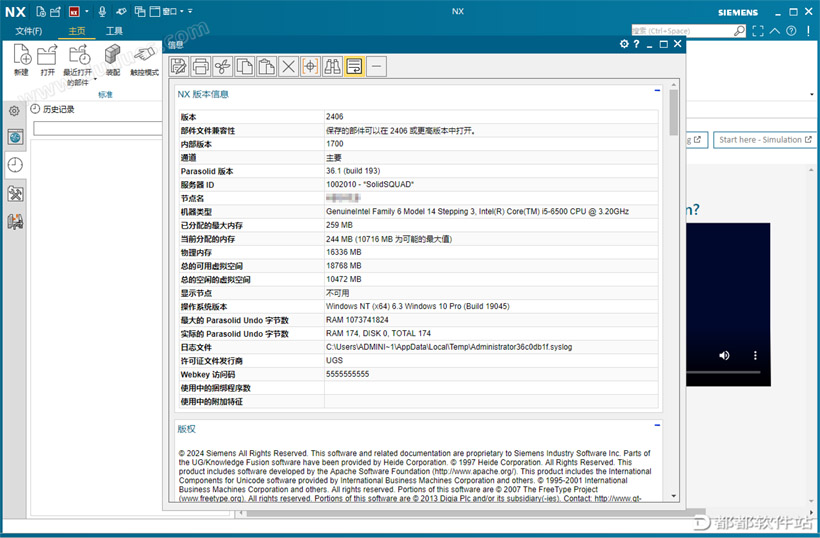
Task: Click the operating system version Windows 10 Pro value
Action: (417, 306)
